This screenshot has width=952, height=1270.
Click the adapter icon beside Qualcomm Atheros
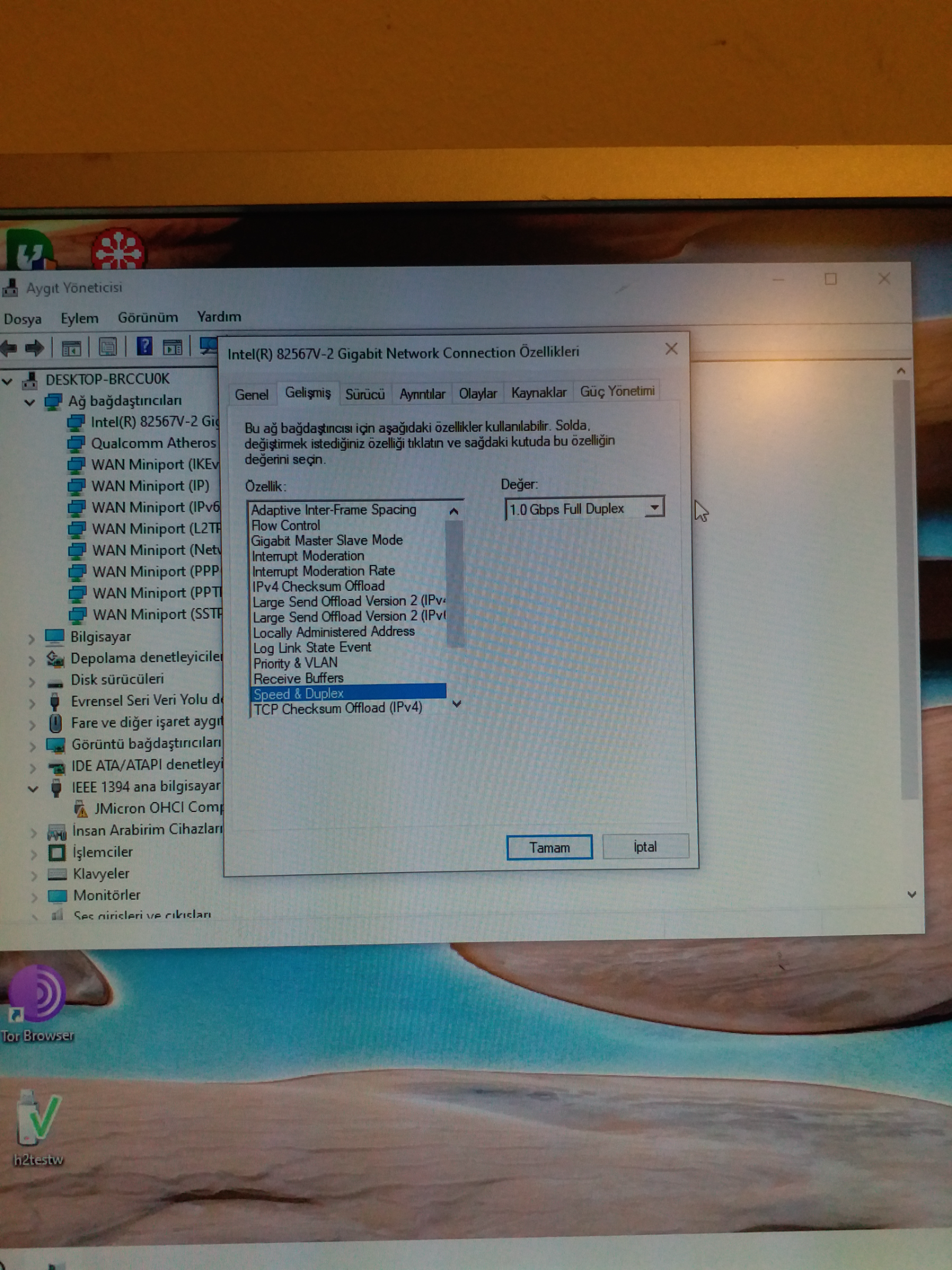pos(76,443)
